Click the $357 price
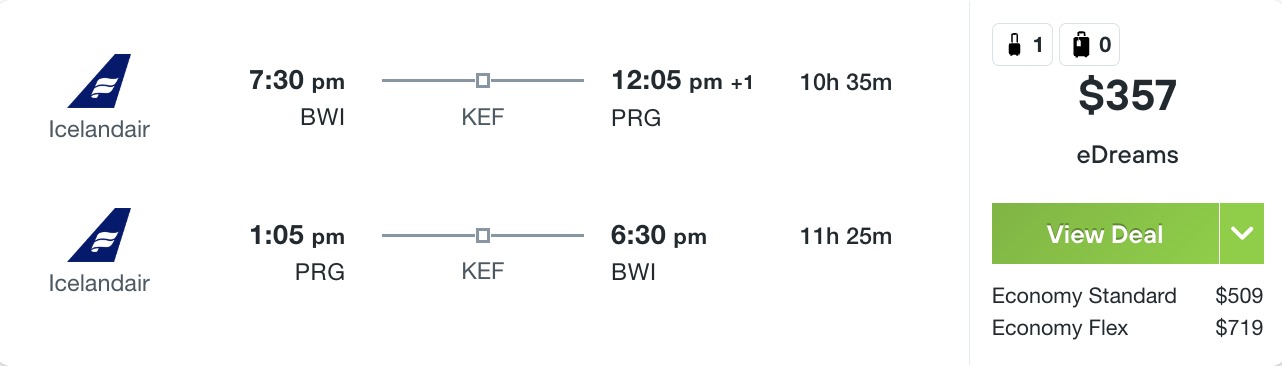Image resolution: width=1282 pixels, height=366 pixels. point(1128,96)
